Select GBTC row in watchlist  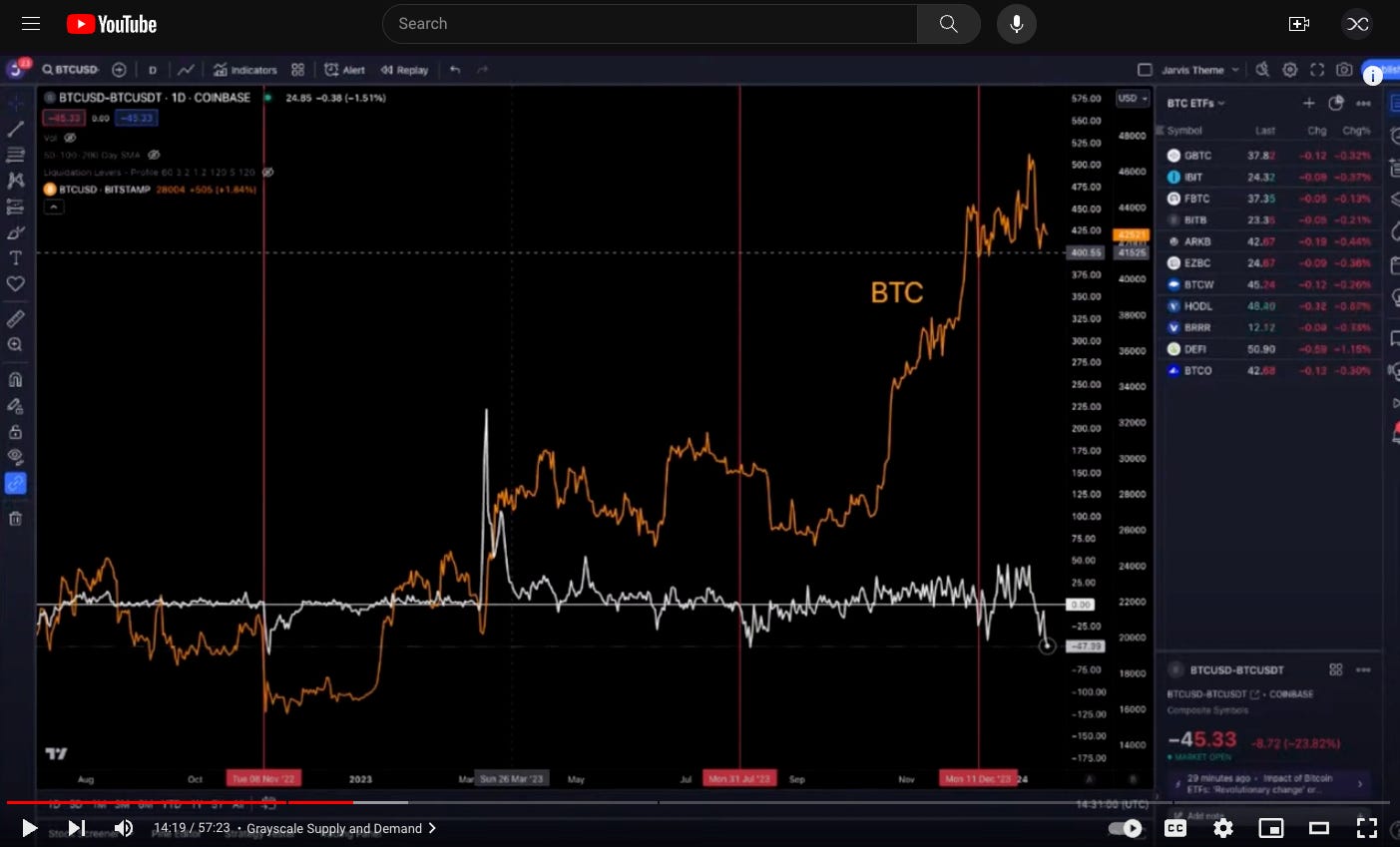tap(1269, 156)
